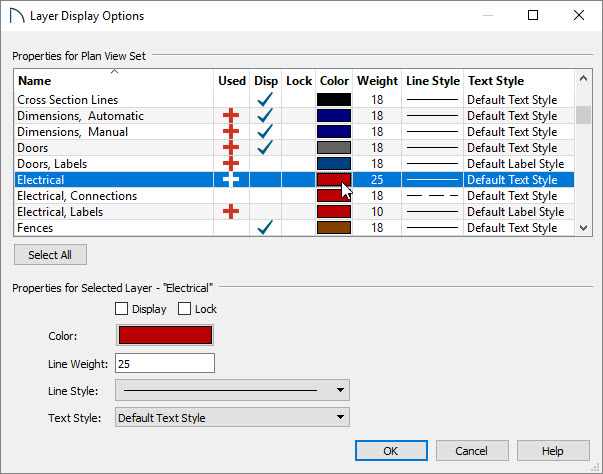Open the Line Style dropdown

pos(232,390)
